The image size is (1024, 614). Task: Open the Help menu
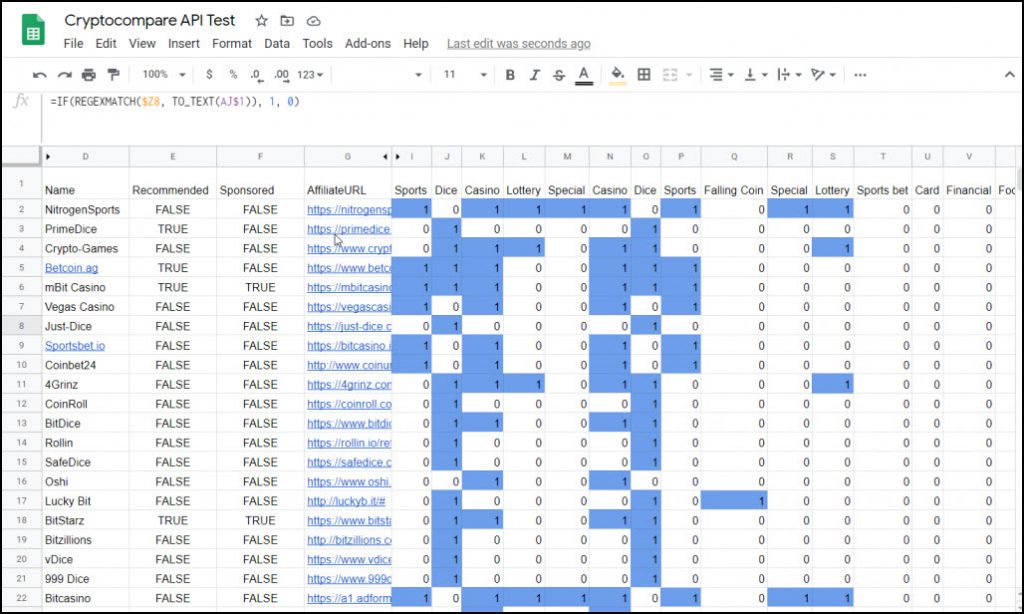point(415,44)
